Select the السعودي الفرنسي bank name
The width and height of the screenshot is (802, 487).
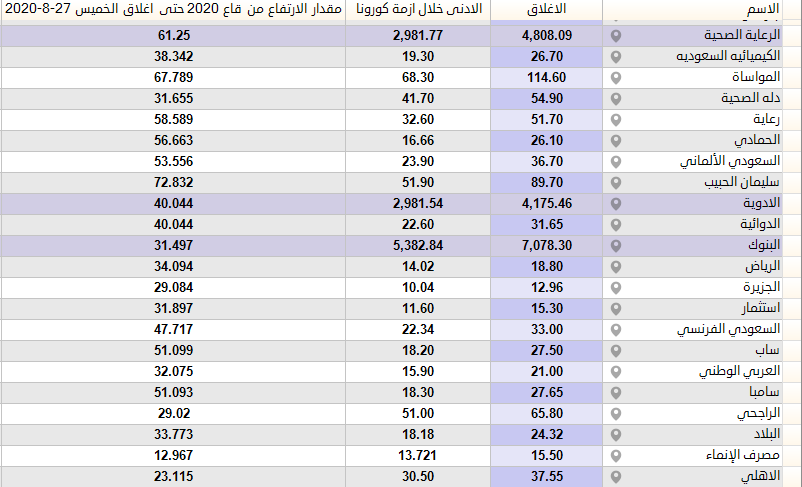(x=728, y=329)
